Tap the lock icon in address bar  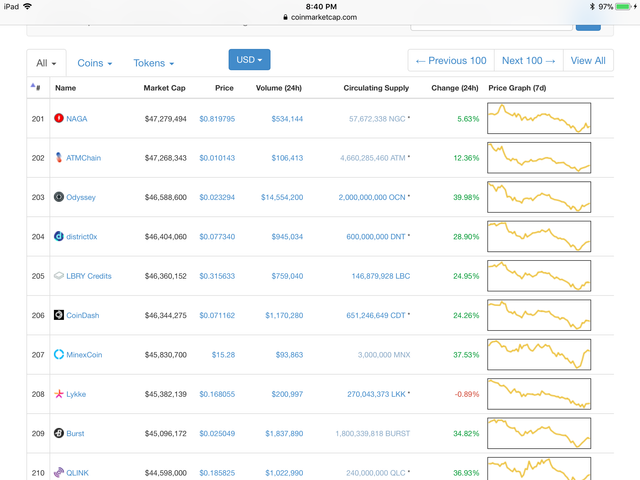pos(285,17)
